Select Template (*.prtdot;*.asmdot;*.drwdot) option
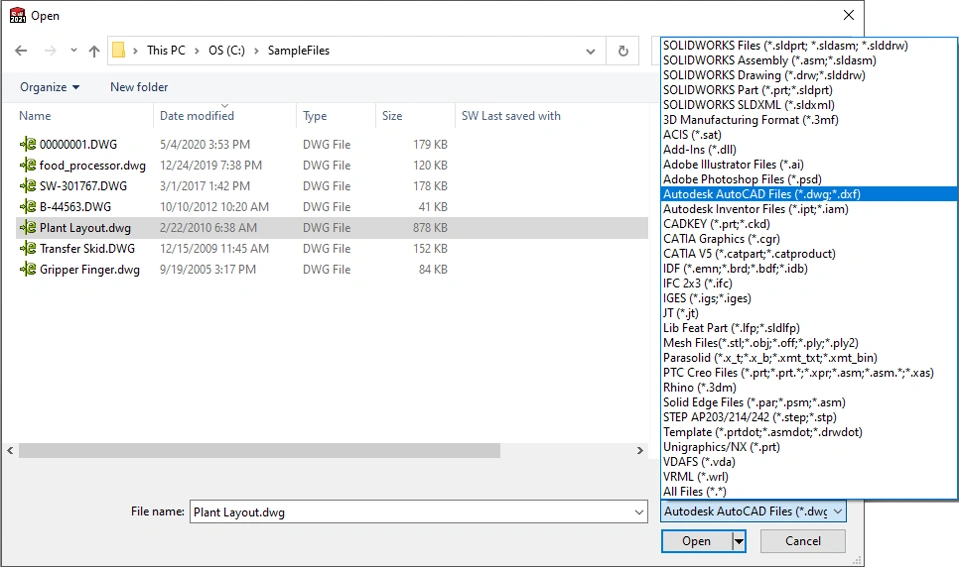 (809, 432)
